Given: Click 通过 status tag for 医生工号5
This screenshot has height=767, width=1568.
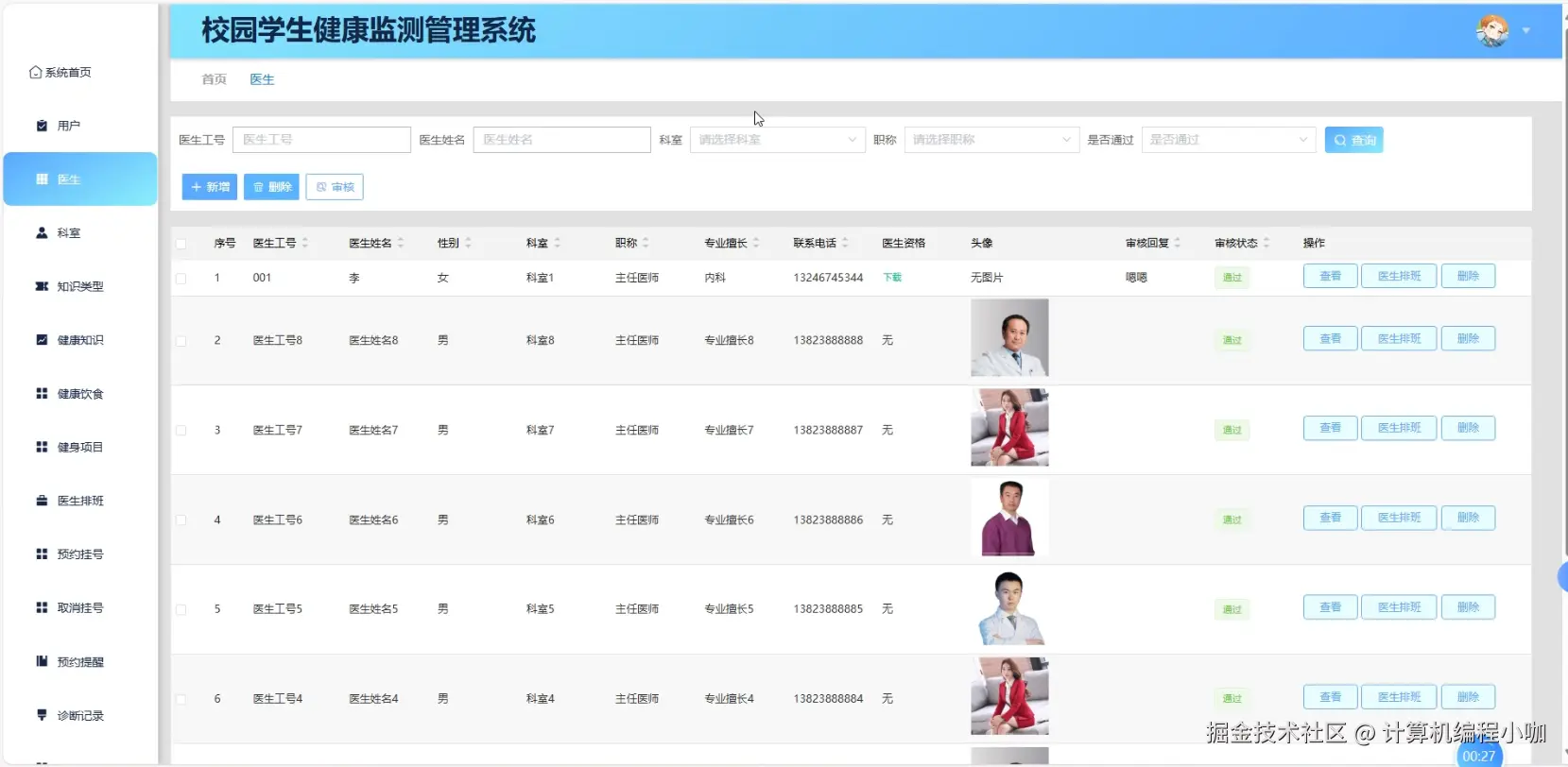Looking at the screenshot, I should 1232,609.
